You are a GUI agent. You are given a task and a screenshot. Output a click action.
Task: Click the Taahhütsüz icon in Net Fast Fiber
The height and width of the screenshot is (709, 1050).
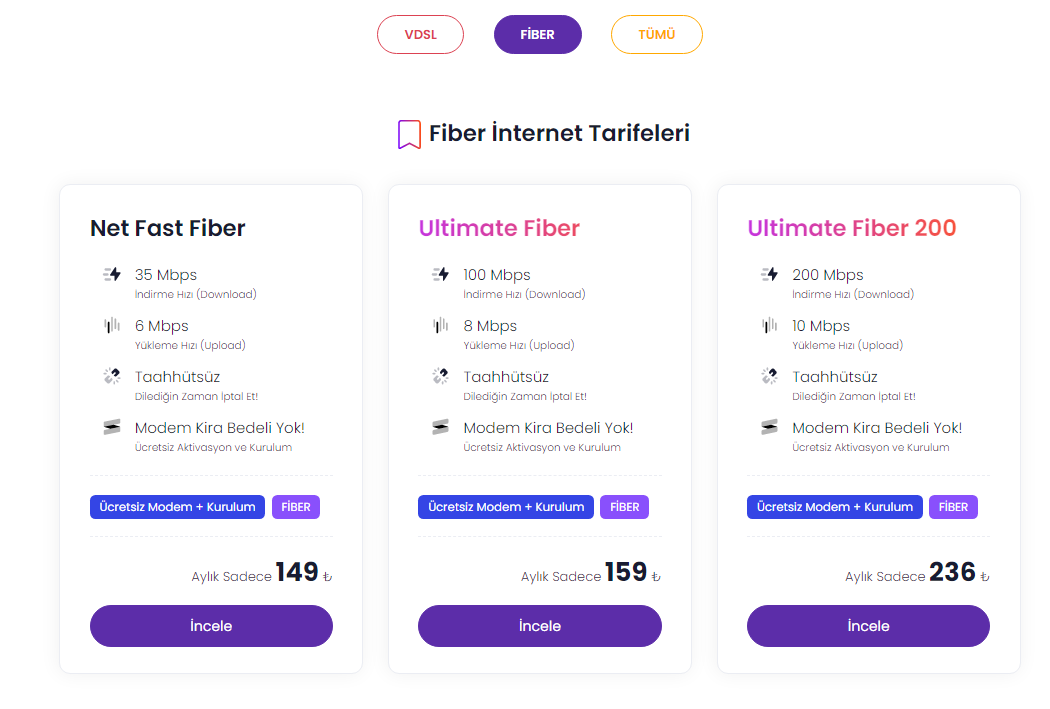[112, 376]
